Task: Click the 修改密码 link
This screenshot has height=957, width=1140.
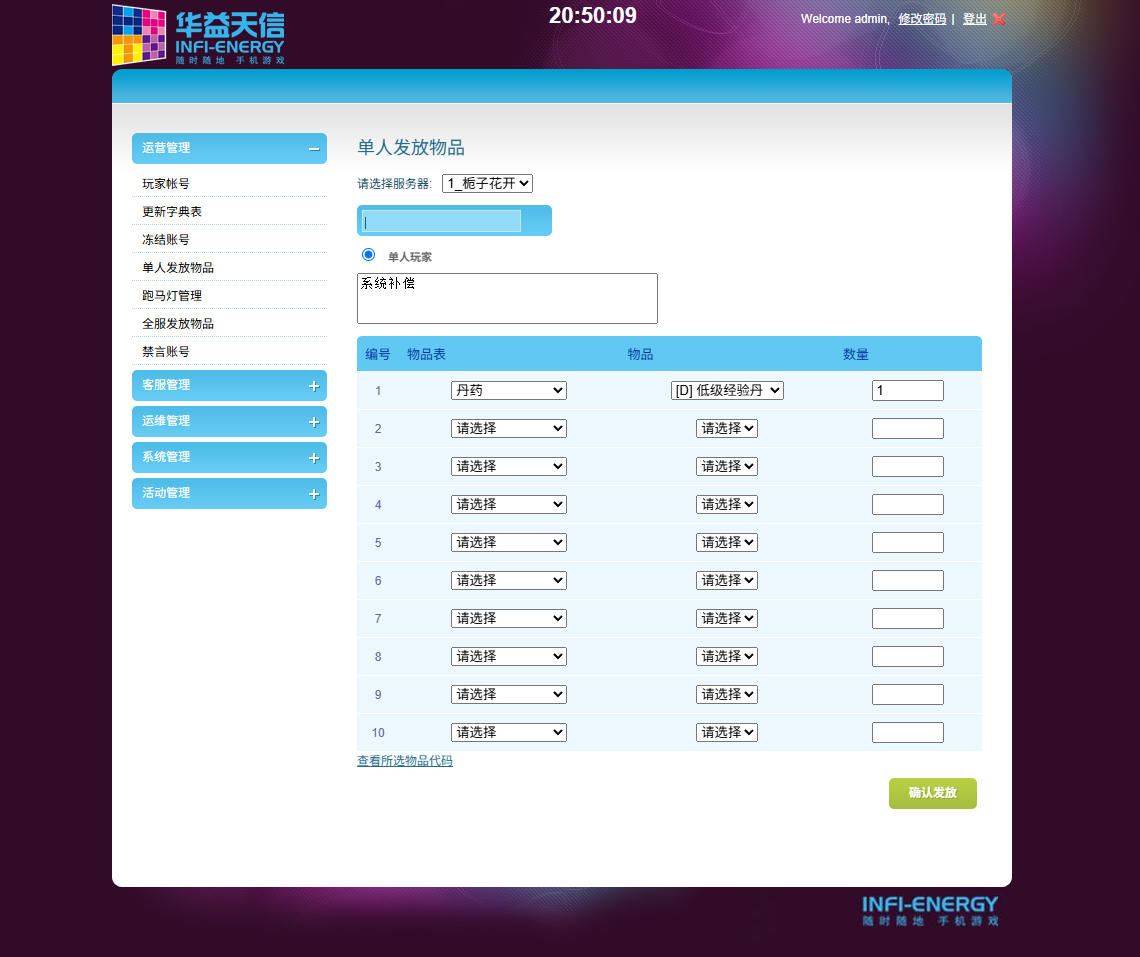Action: pos(922,19)
